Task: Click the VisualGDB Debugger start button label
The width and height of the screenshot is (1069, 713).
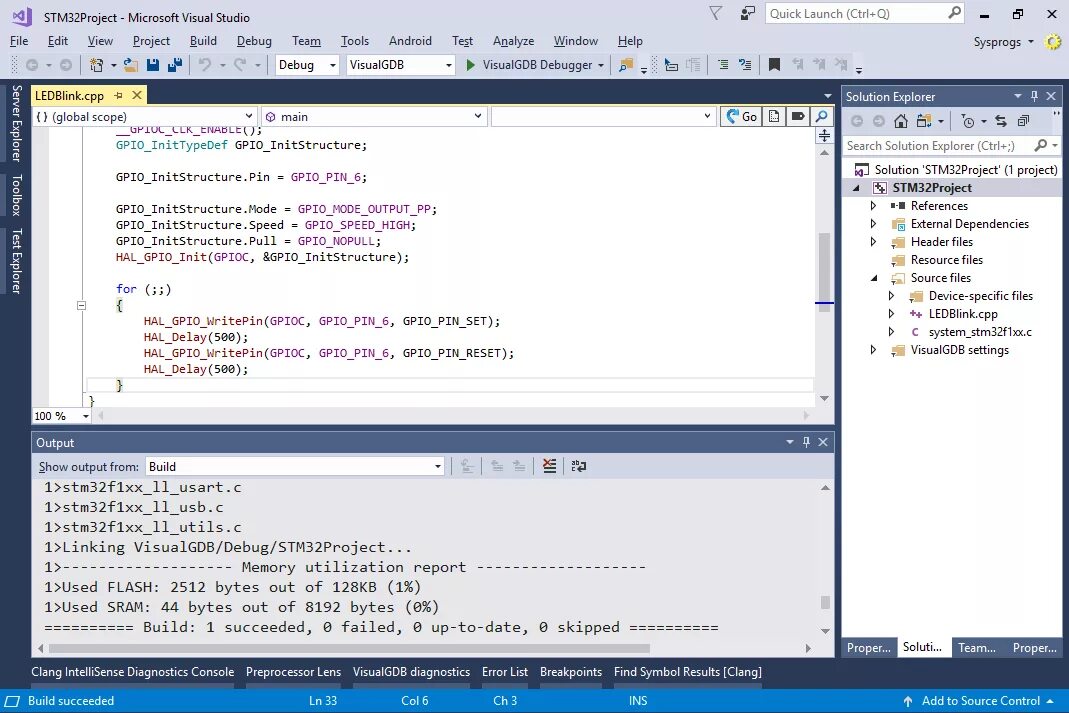Action: (x=537, y=65)
